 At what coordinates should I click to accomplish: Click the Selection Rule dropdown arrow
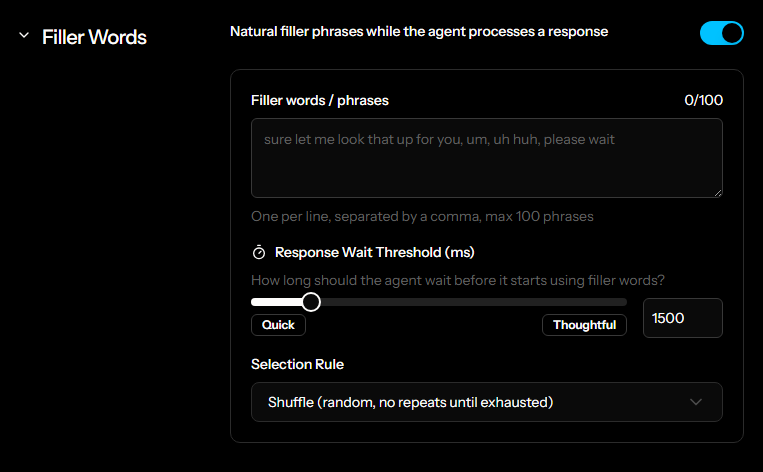[697, 402]
